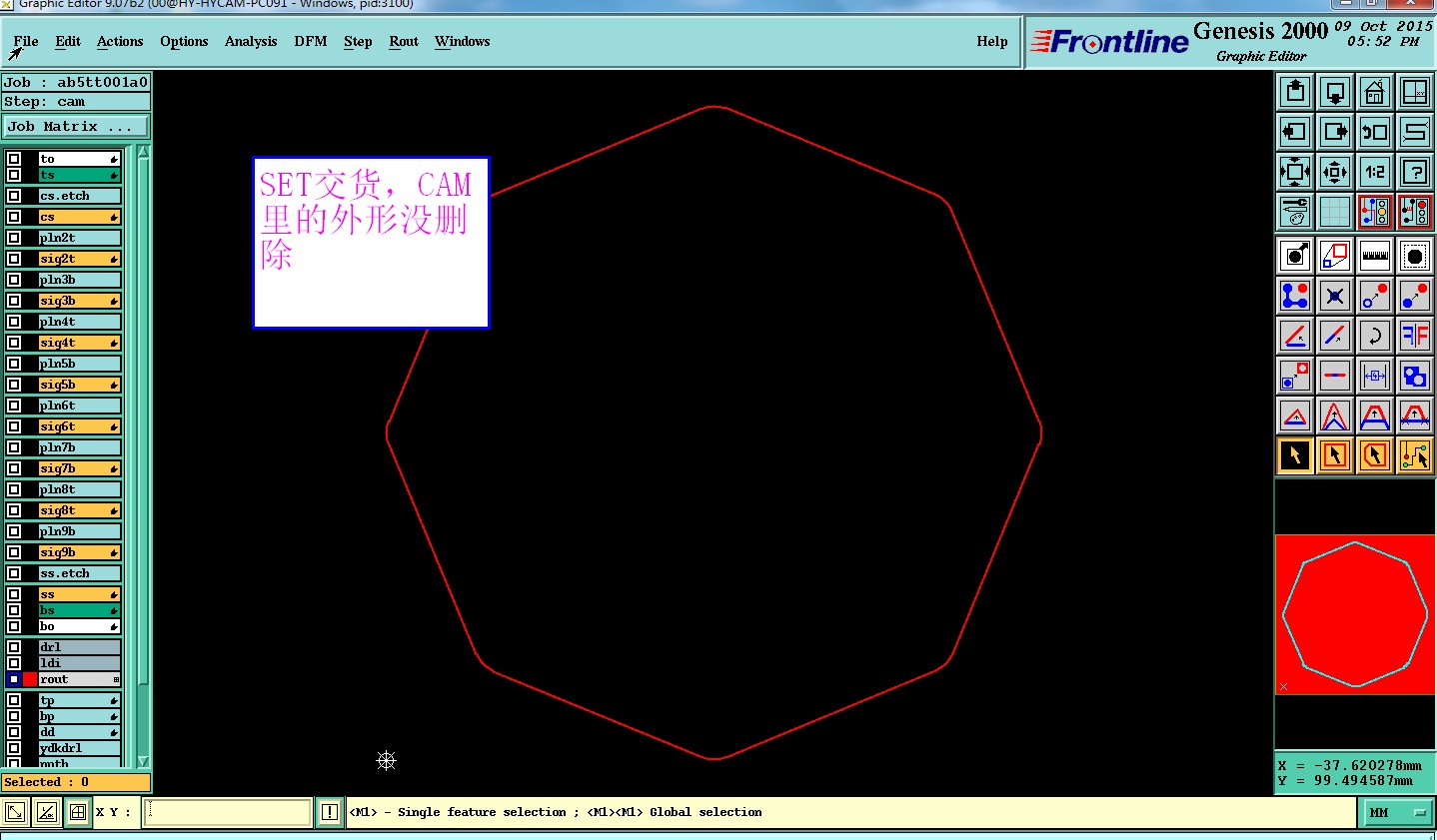Click the zoom in expand icon

(1295, 172)
